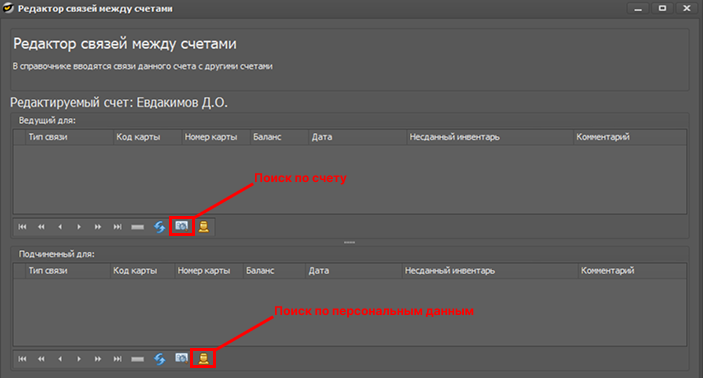Delete record with minus button in Ведущий для

coord(137,227)
